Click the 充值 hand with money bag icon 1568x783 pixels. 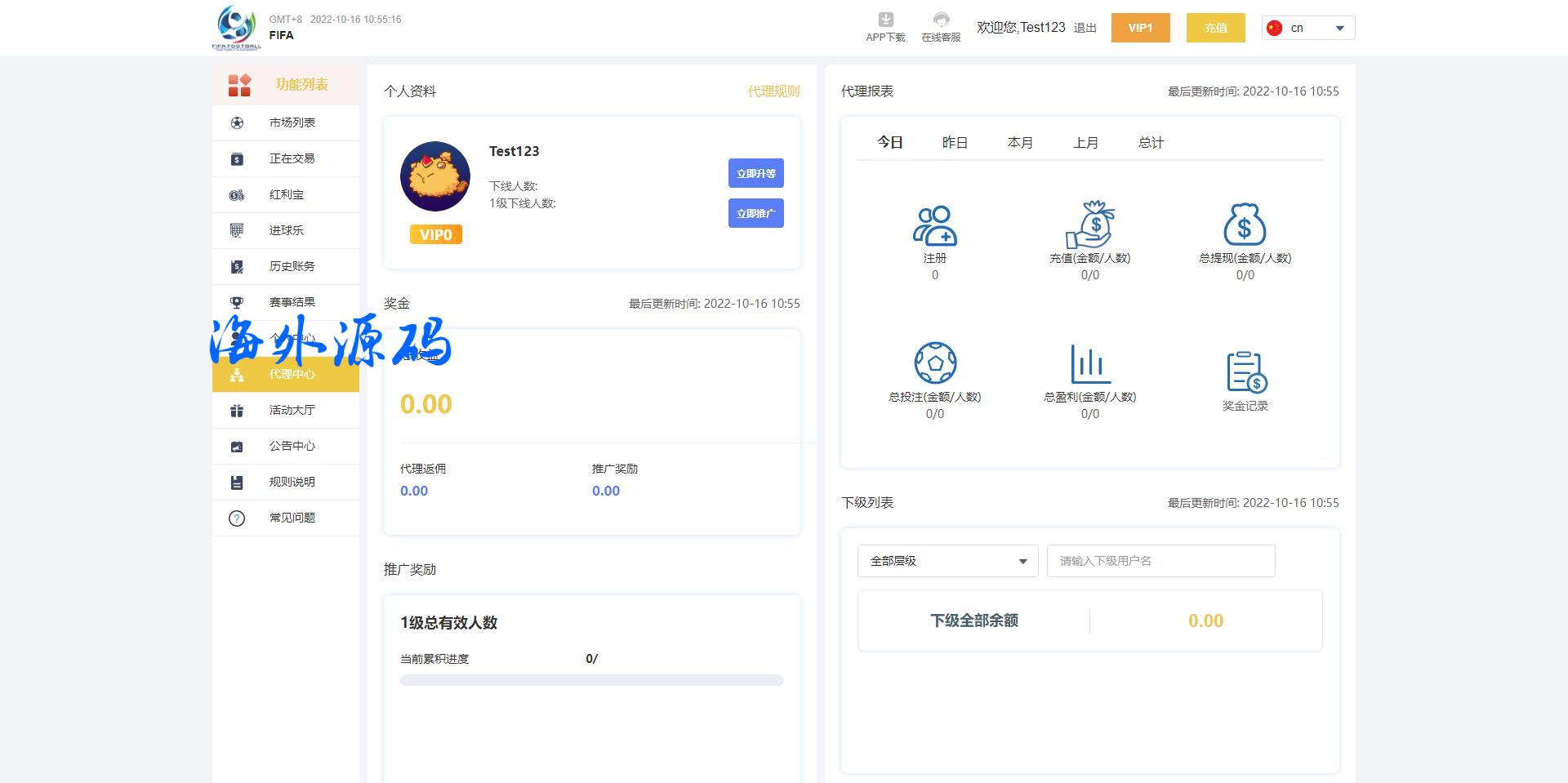coord(1090,225)
